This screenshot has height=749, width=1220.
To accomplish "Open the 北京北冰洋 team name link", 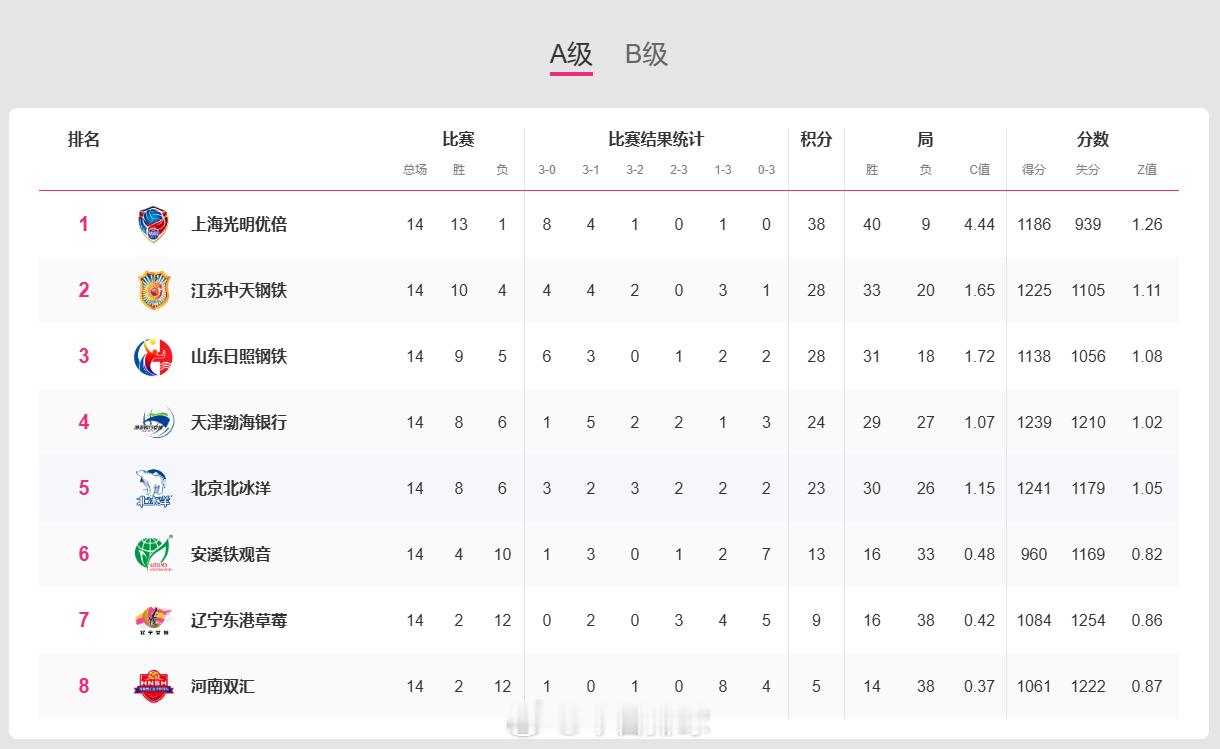I will click(231, 488).
